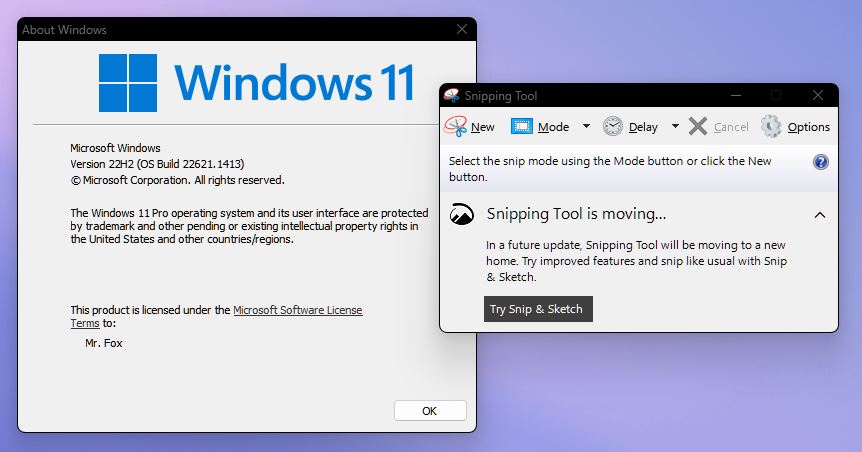Screen dimensions: 862x452
Task: Click the Cancel label in toolbar
Action: 731,127
